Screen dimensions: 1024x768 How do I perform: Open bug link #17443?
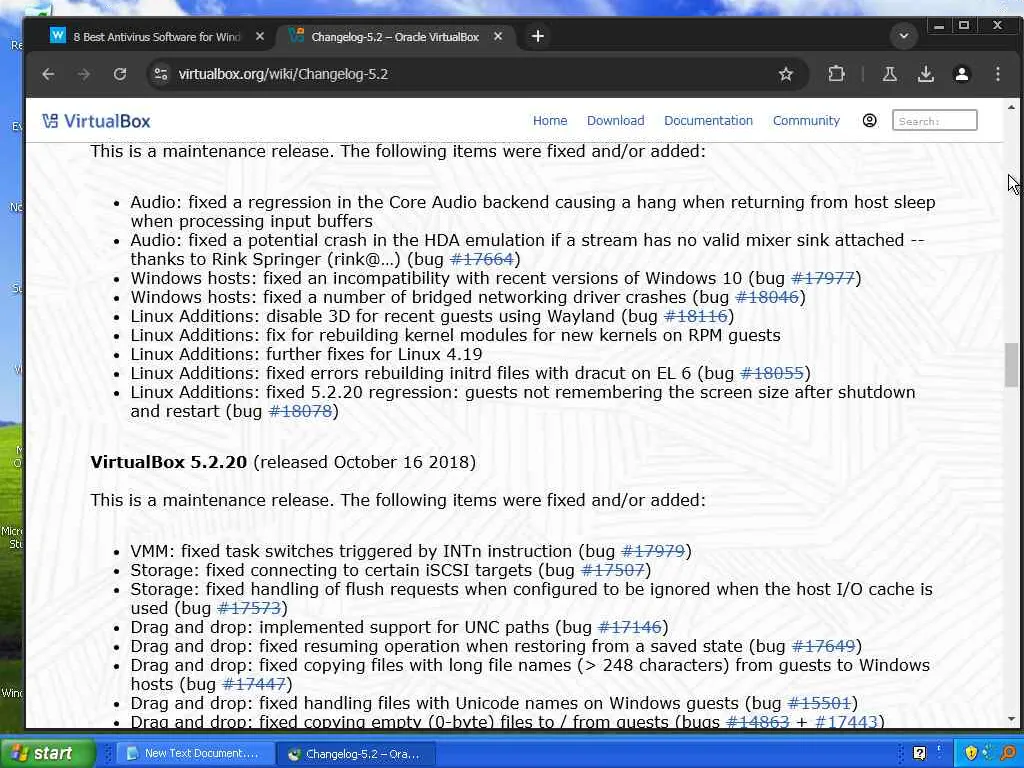coord(846,722)
